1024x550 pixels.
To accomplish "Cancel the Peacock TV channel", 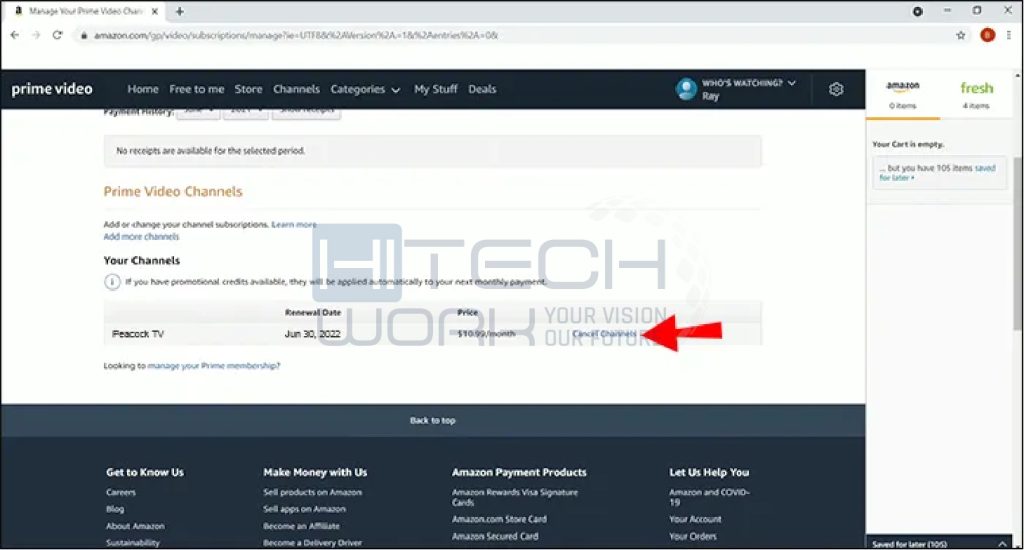I will tap(604, 334).
